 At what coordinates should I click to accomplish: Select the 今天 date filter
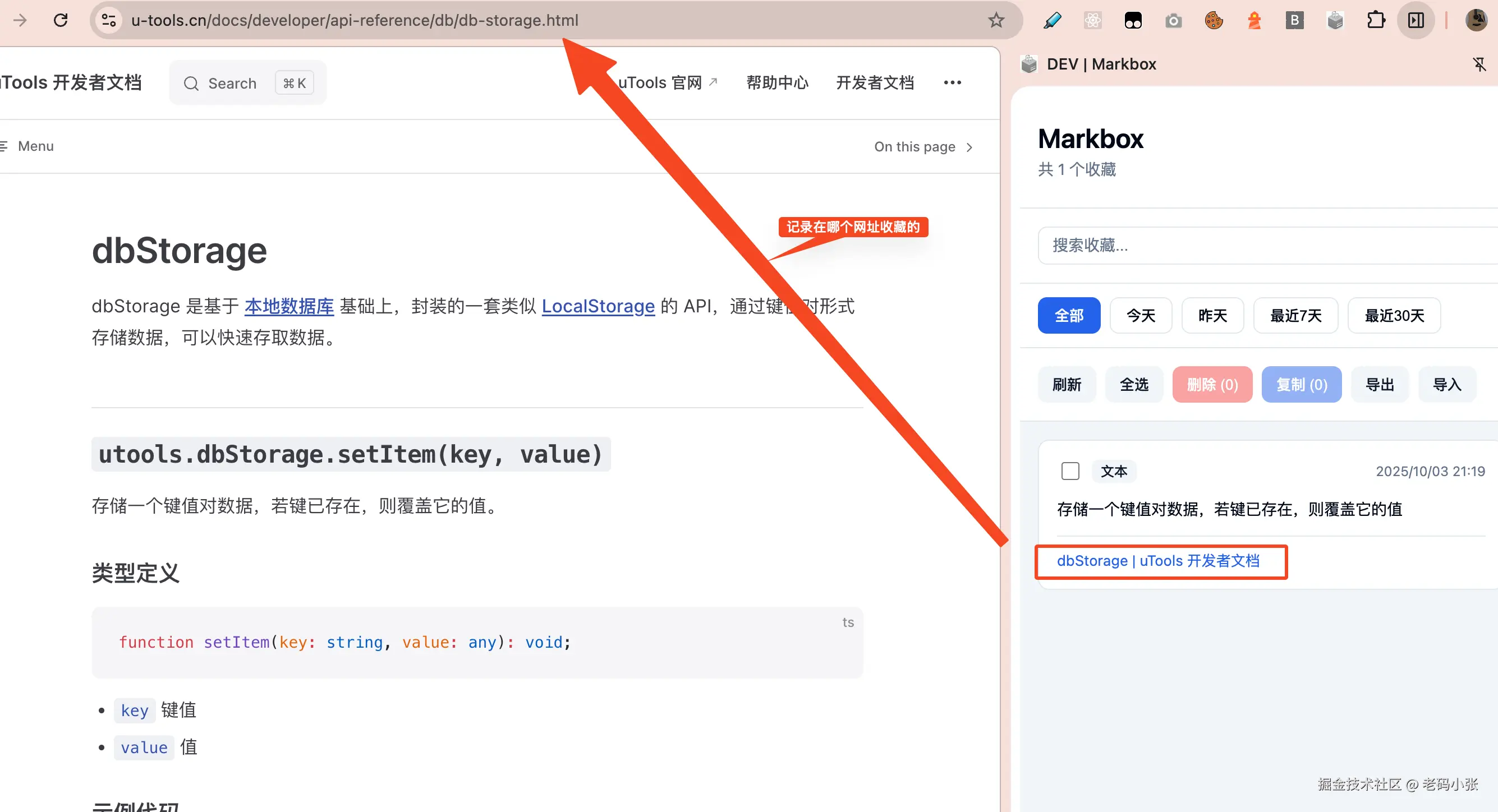1141,316
